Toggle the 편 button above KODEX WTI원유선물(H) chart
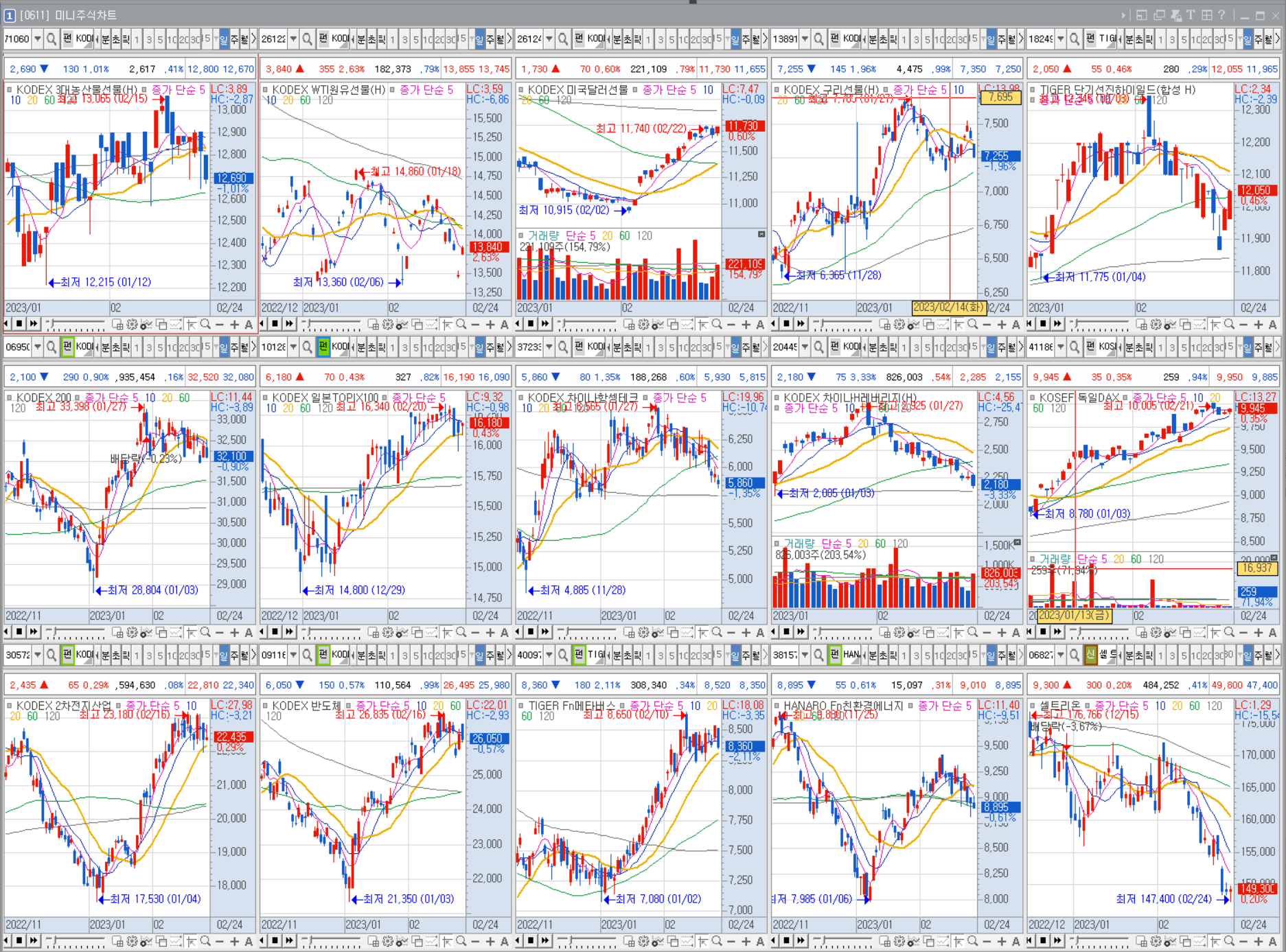Viewport: 1286px width, 952px height. coord(323,38)
